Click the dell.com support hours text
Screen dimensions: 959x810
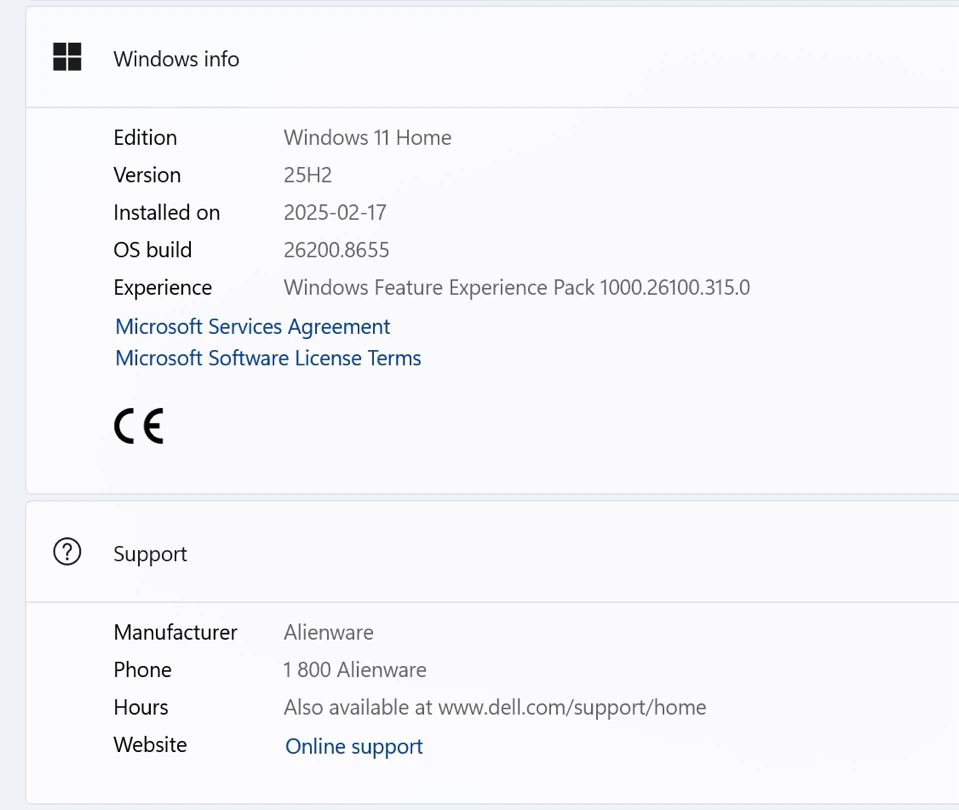pos(495,708)
